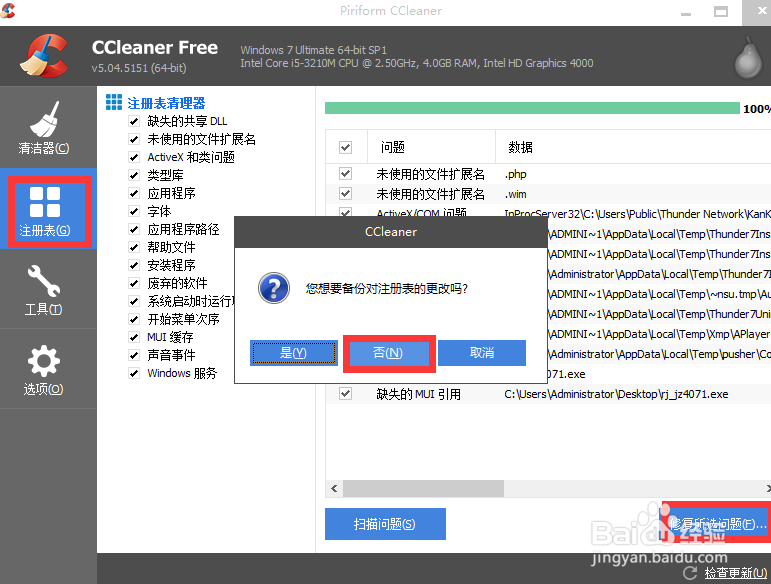Image resolution: width=771 pixels, height=584 pixels.
Task: Toggle the 字体 checkbox
Action: (x=134, y=211)
